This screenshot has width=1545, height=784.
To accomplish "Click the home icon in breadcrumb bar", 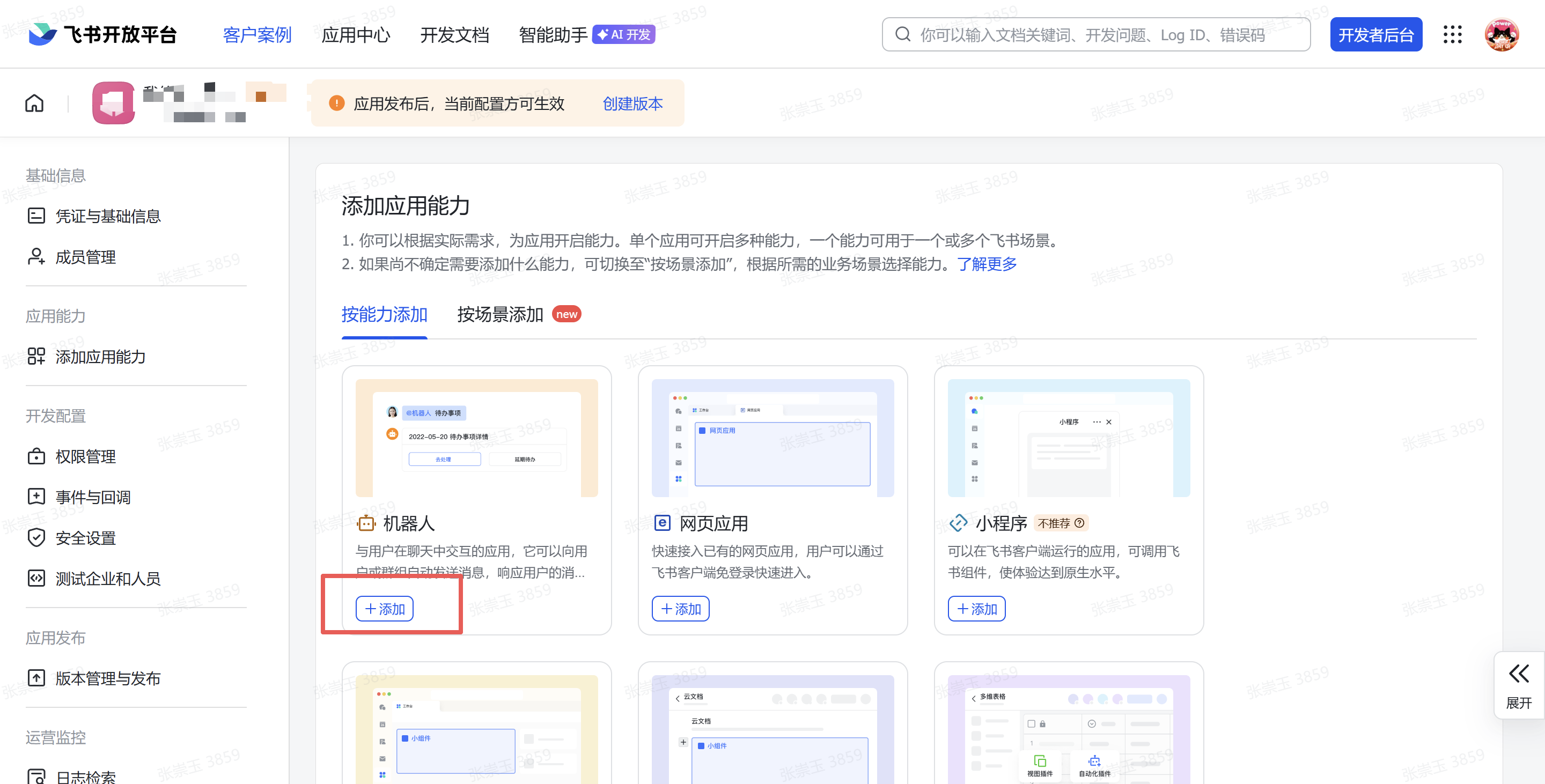I will (x=34, y=103).
